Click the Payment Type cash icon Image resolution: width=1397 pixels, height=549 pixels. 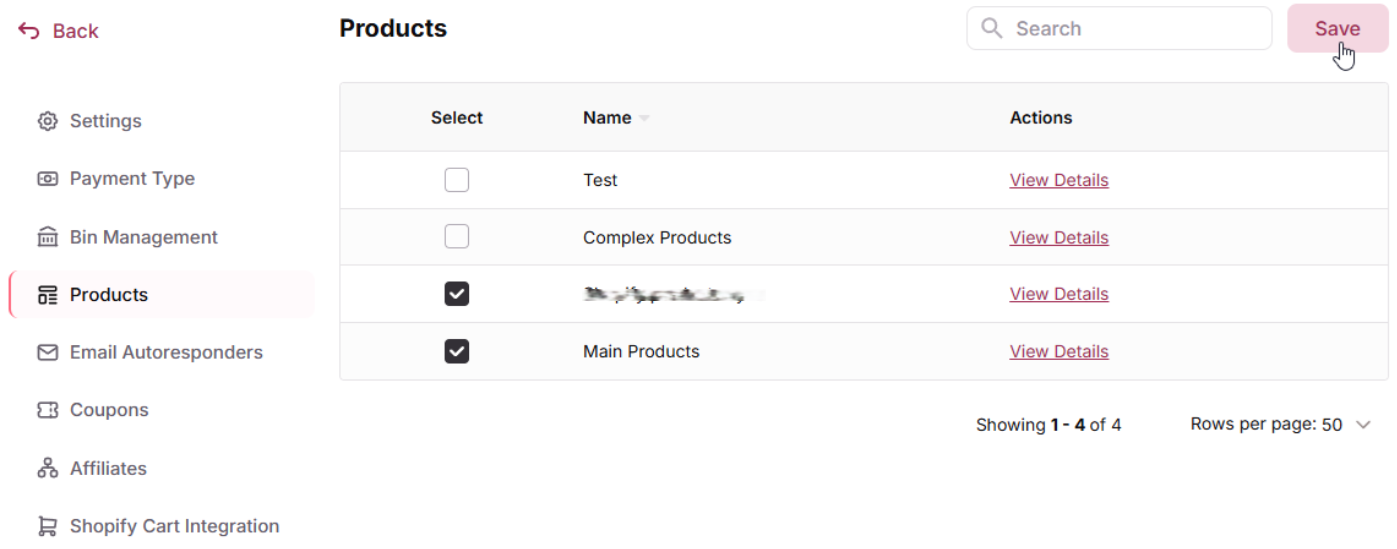tap(47, 179)
